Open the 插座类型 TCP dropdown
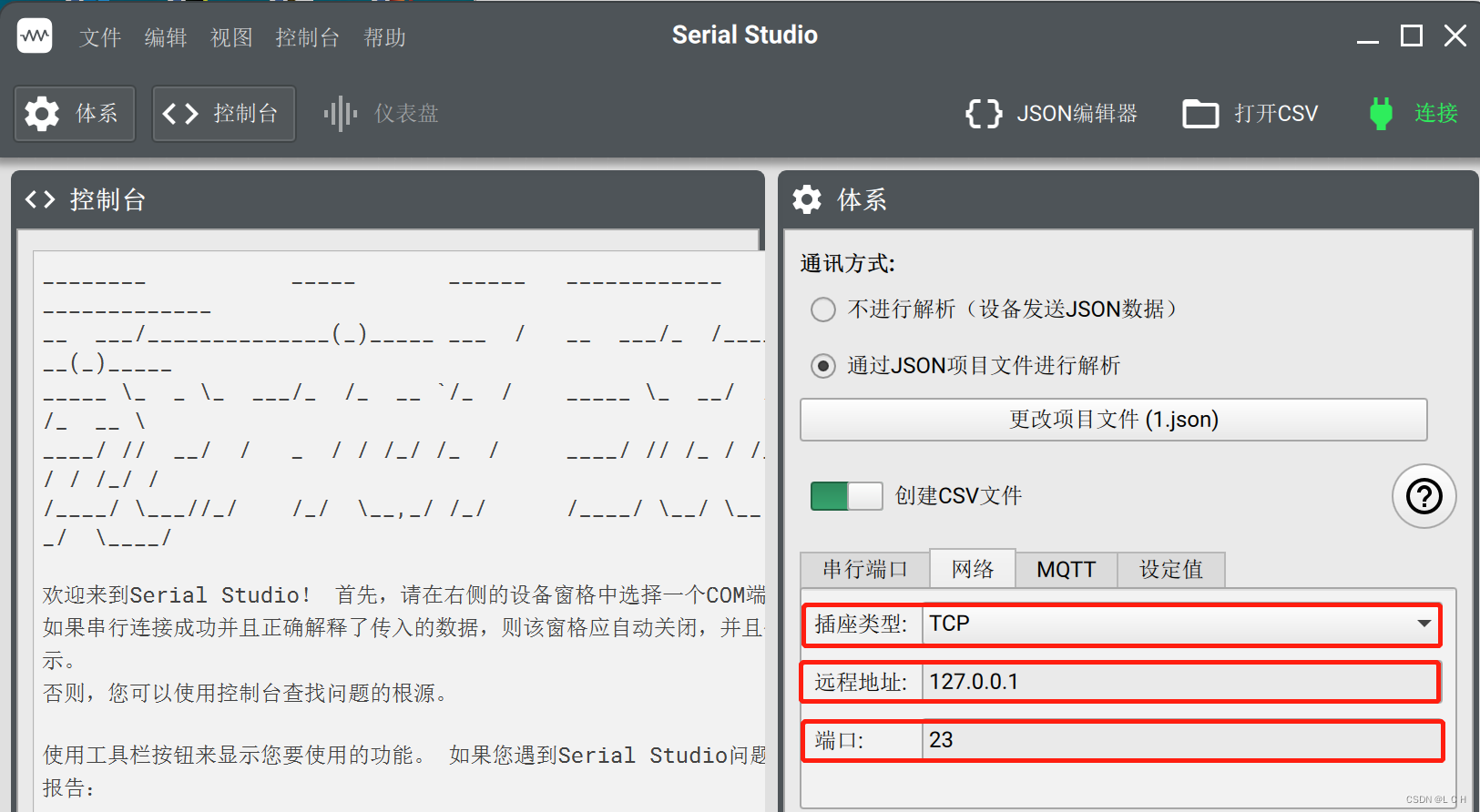 point(1180,624)
